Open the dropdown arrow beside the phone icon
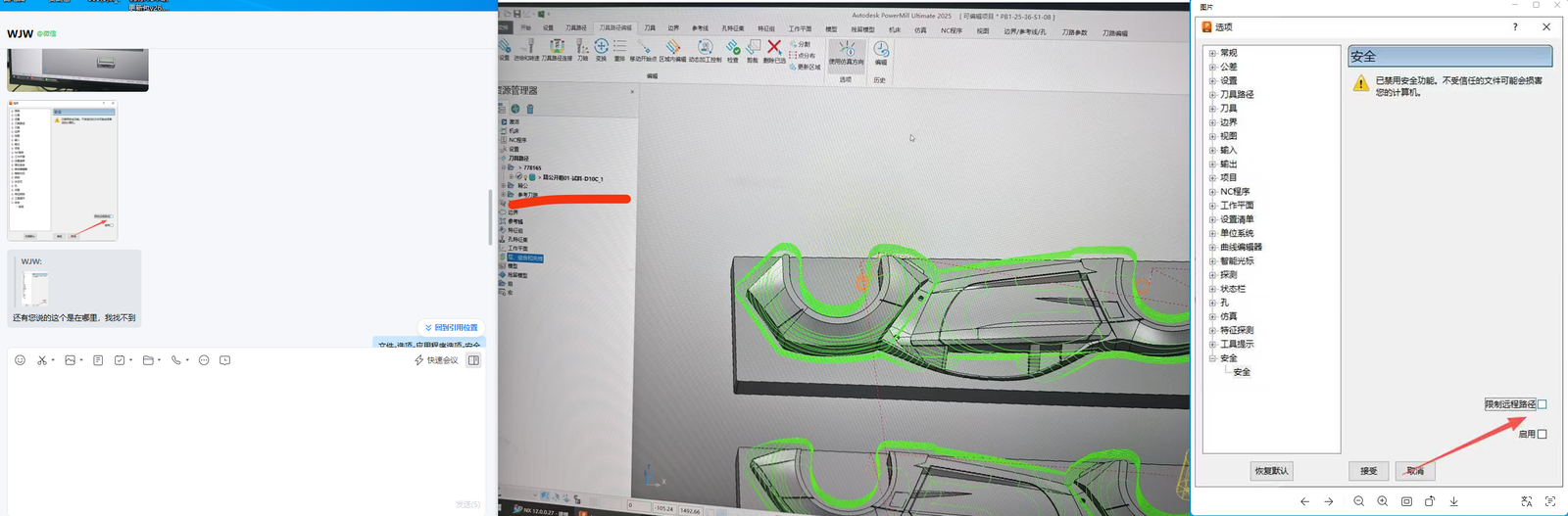Screen dimensions: 1568x516 (x=187, y=360)
